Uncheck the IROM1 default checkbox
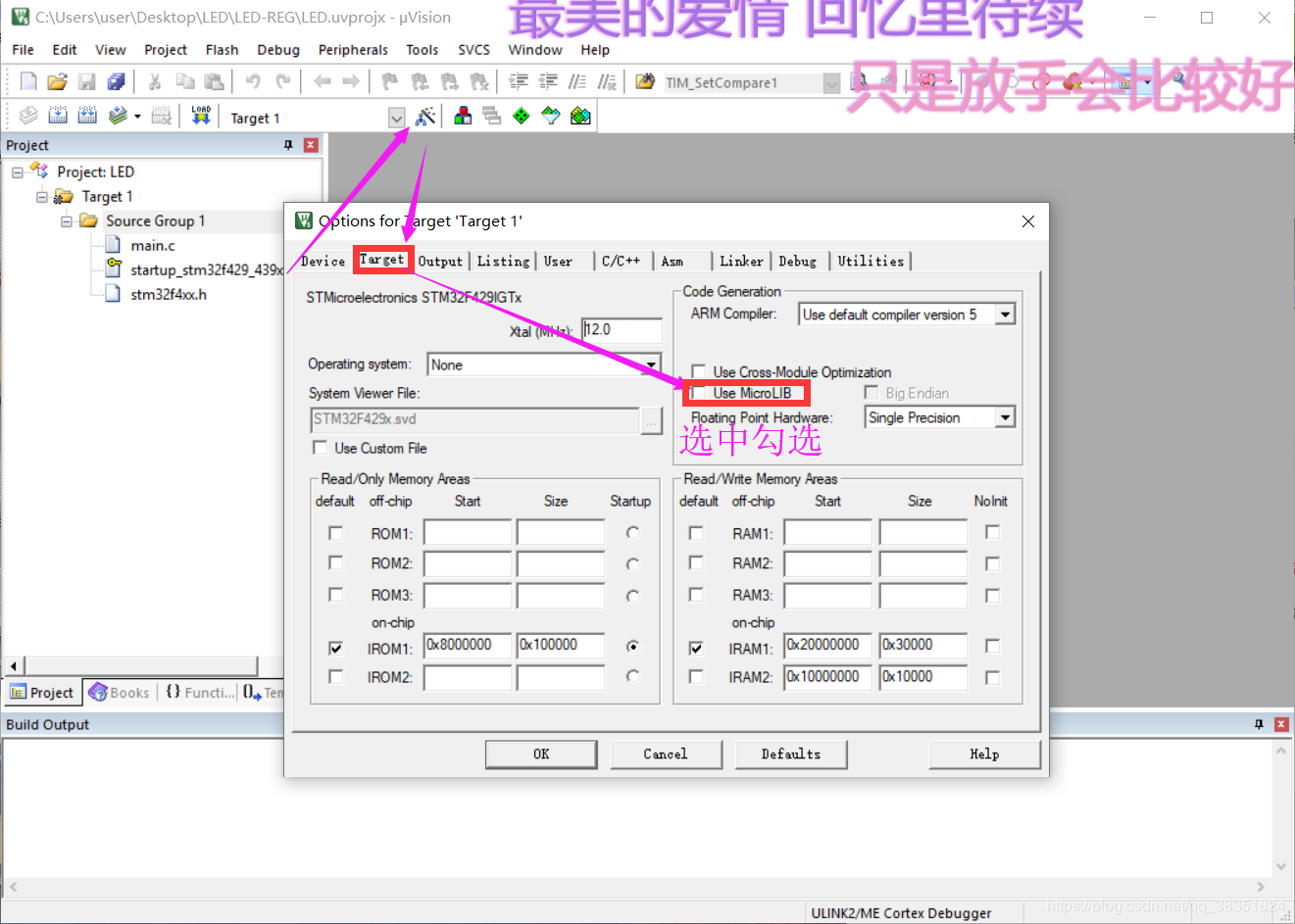The height and width of the screenshot is (924, 1295). tap(336, 648)
